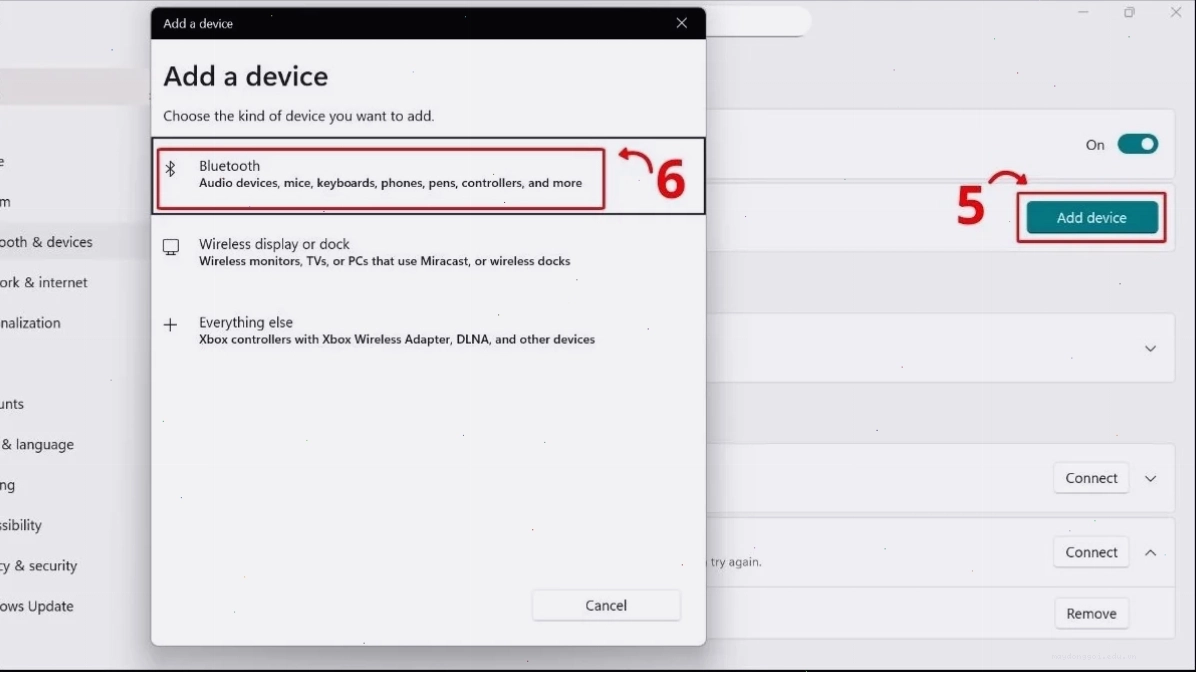Expand the device row with the down chevron next to Connect
This screenshot has height=673, width=1196.
tap(1150, 478)
